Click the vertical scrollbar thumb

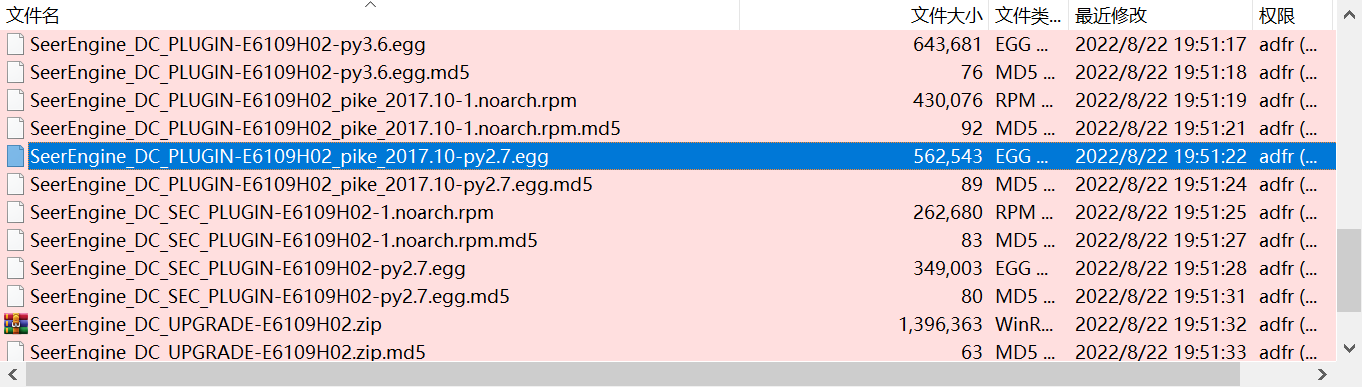pyautogui.click(x=1349, y=270)
